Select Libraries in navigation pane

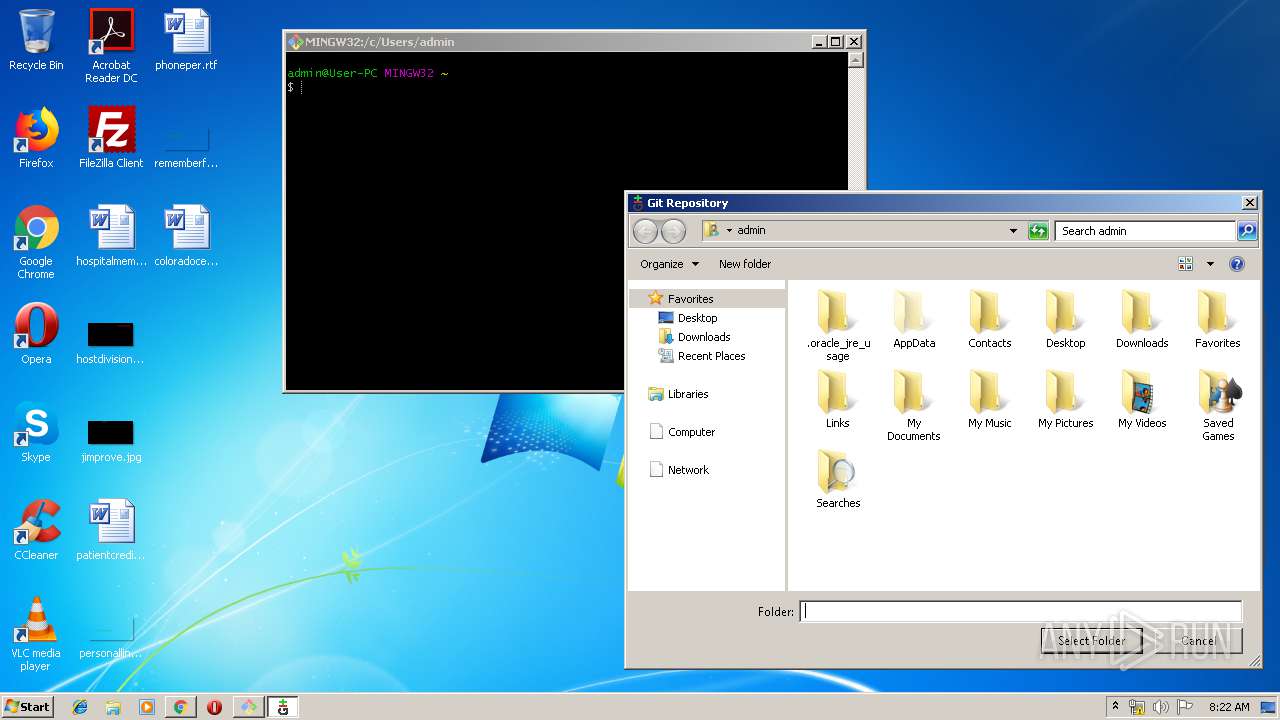tap(678, 394)
